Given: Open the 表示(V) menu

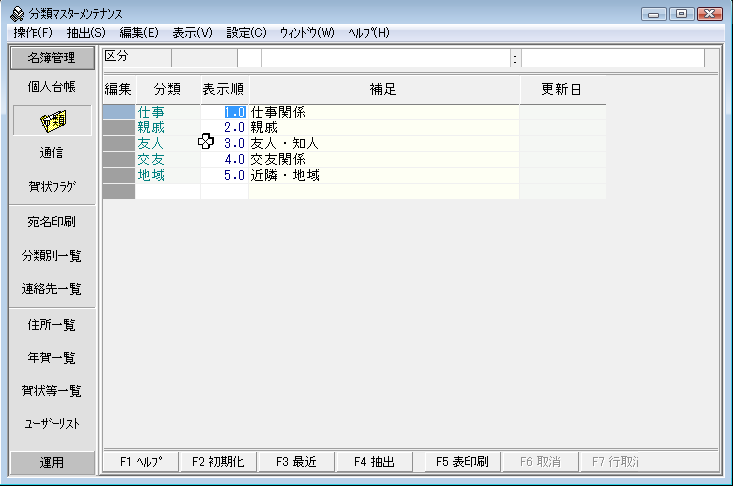Looking at the screenshot, I should 192,33.
